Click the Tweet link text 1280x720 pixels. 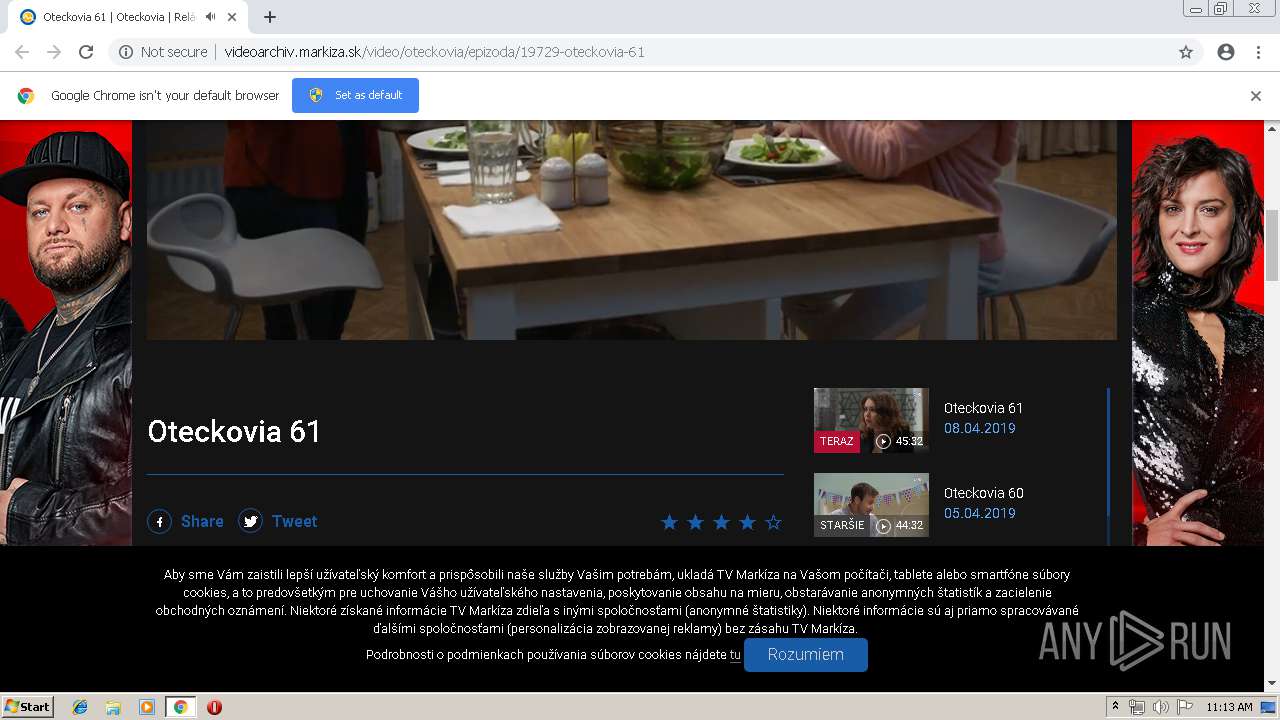[294, 521]
